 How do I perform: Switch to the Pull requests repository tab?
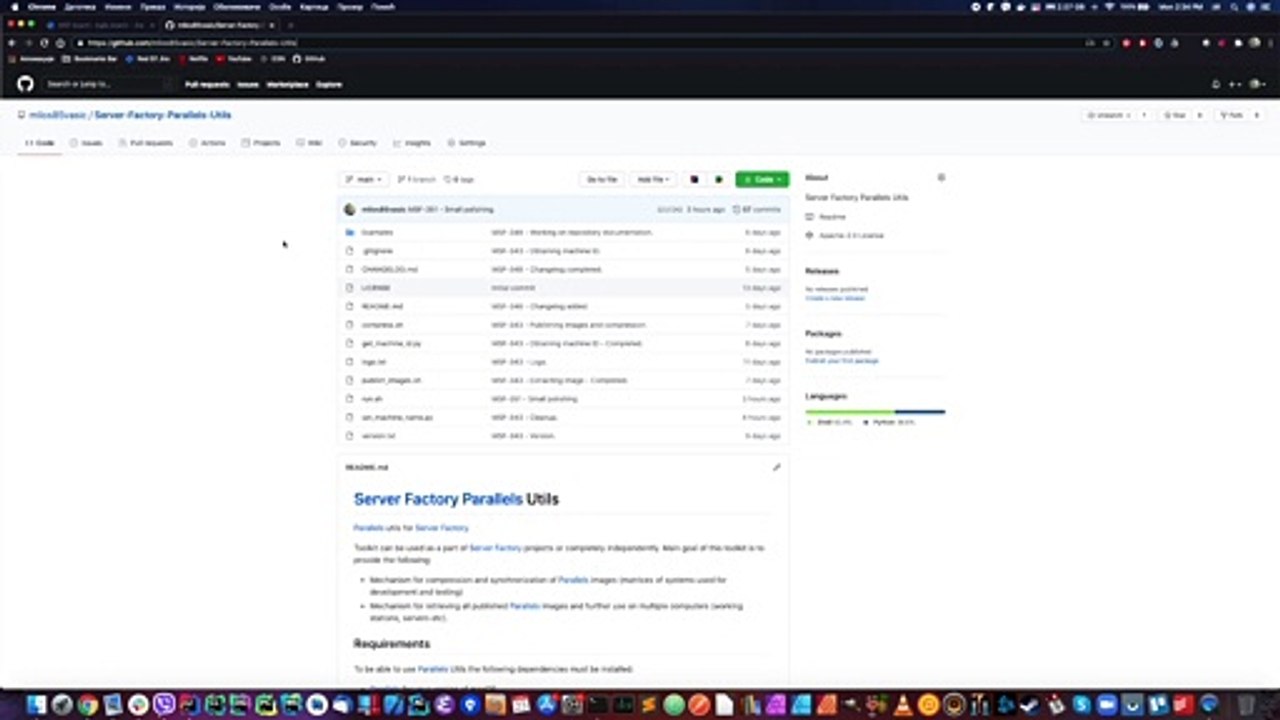[145, 143]
